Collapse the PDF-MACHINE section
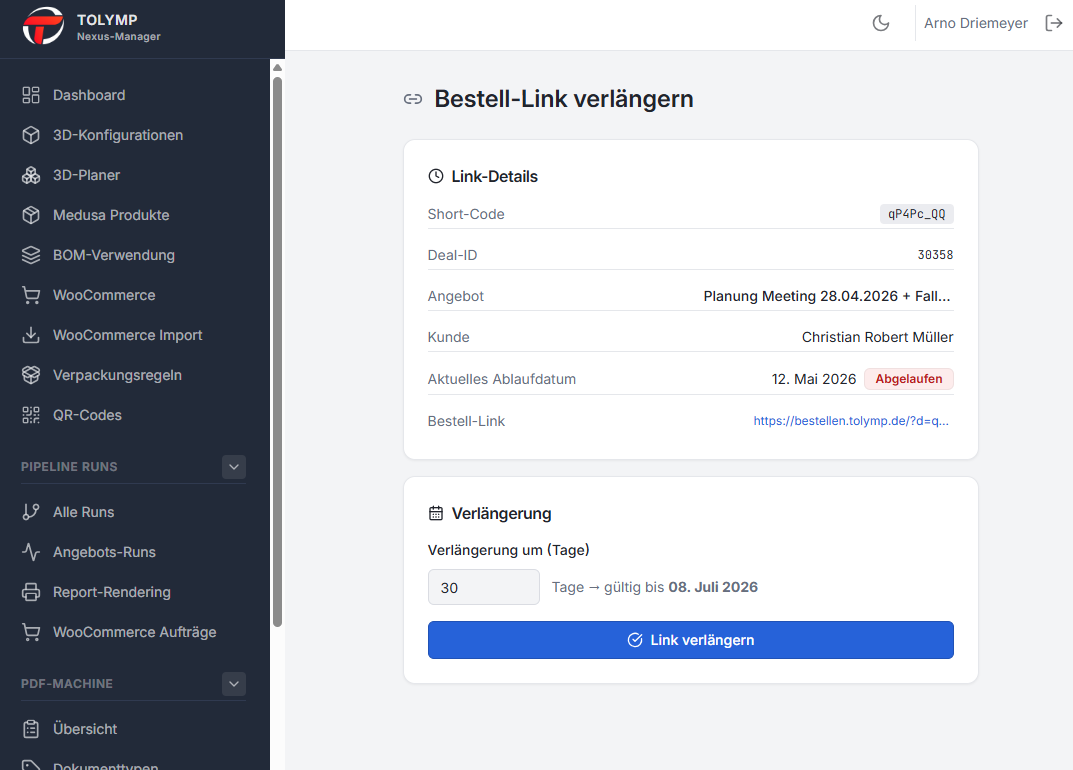1073x770 pixels. click(234, 684)
